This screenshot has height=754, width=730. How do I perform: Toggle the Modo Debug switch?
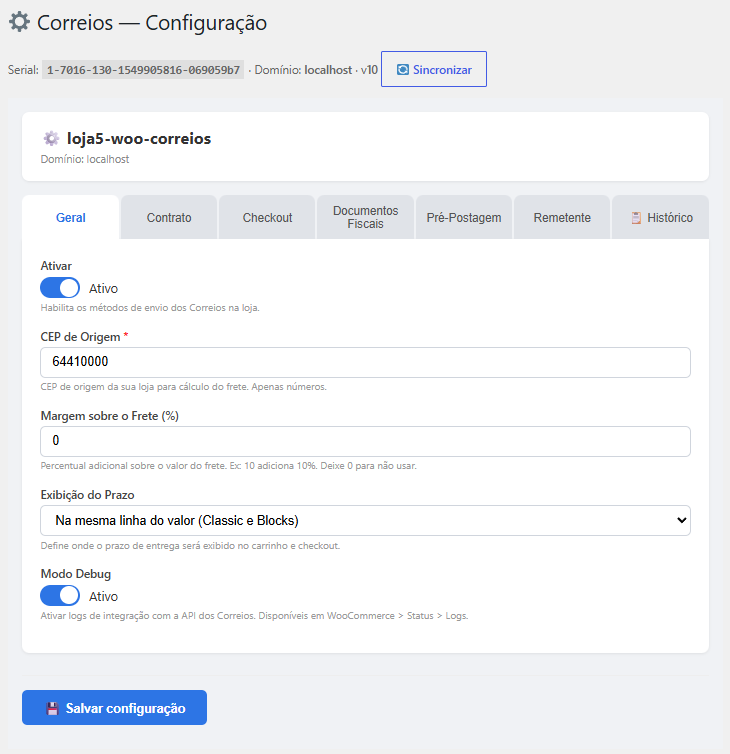pyautogui.click(x=60, y=596)
